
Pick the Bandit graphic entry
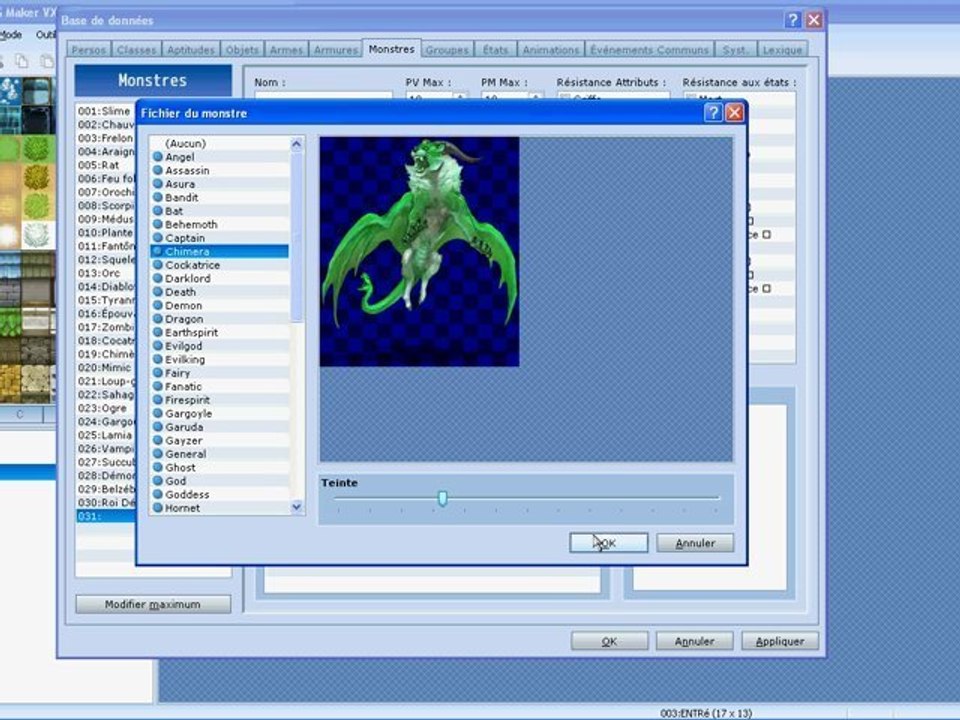point(220,197)
